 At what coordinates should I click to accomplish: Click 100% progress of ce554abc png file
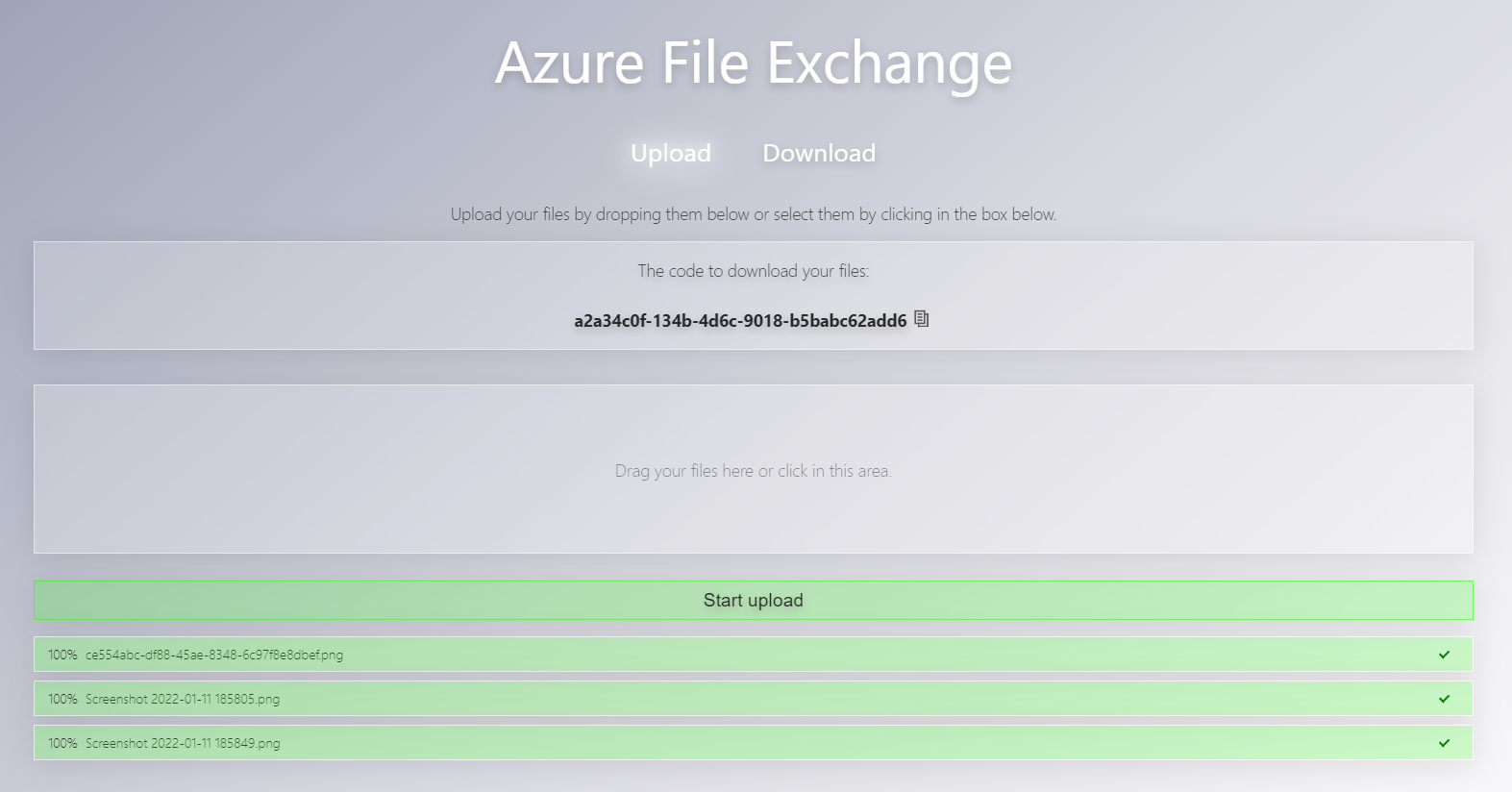coord(62,655)
